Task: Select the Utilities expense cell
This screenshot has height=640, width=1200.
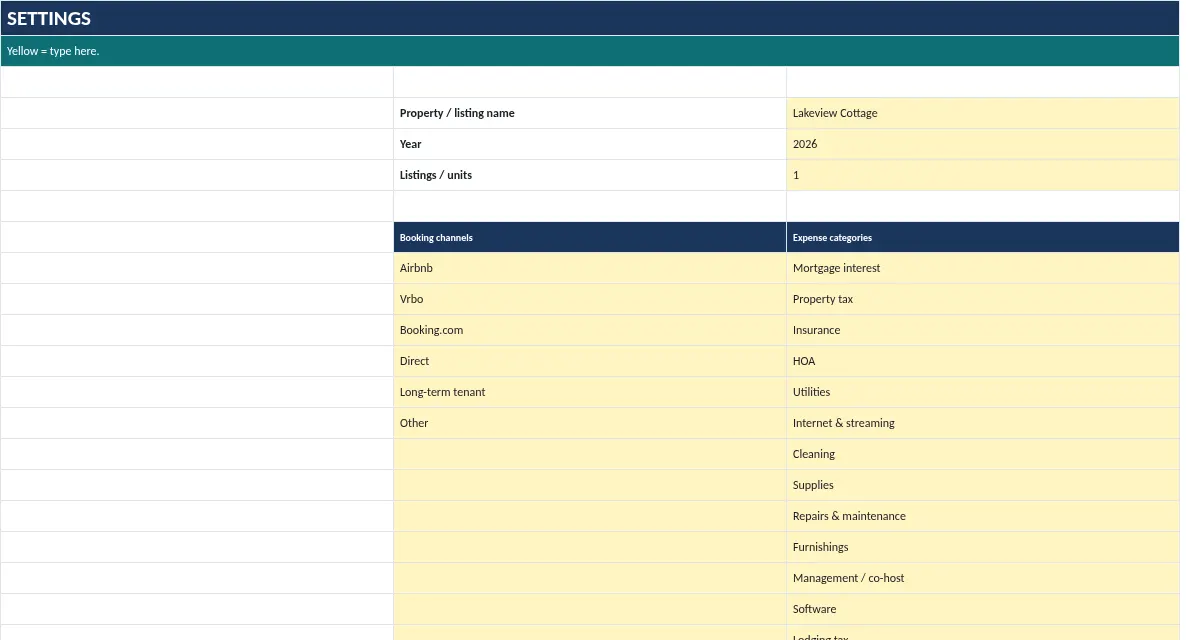Action: point(983,392)
